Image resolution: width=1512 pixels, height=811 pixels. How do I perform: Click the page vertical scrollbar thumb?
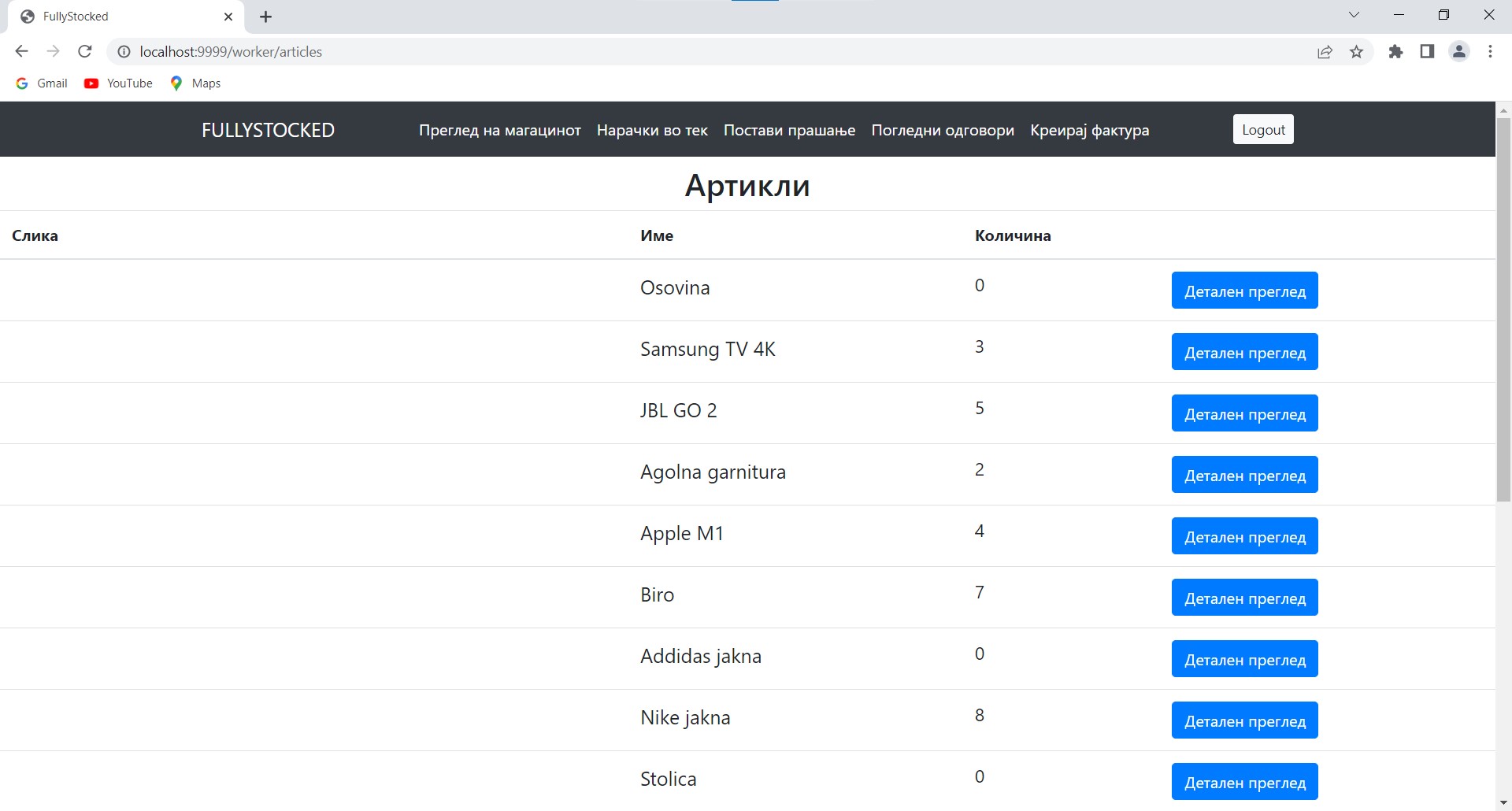click(1503, 307)
